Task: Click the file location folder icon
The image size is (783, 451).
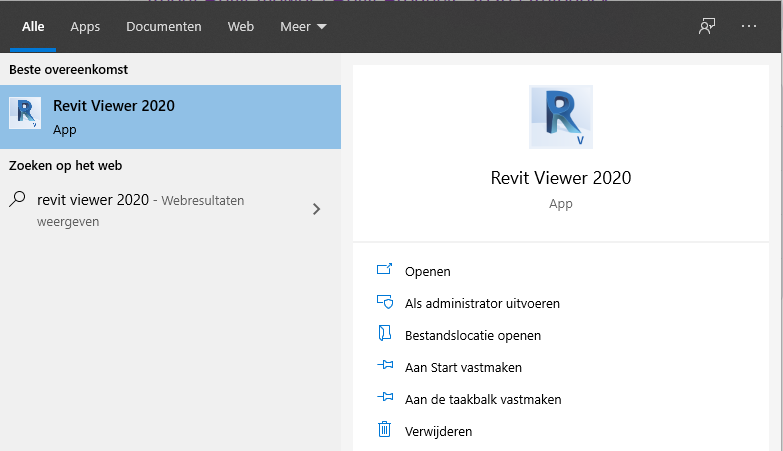Action: pyautogui.click(x=385, y=333)
